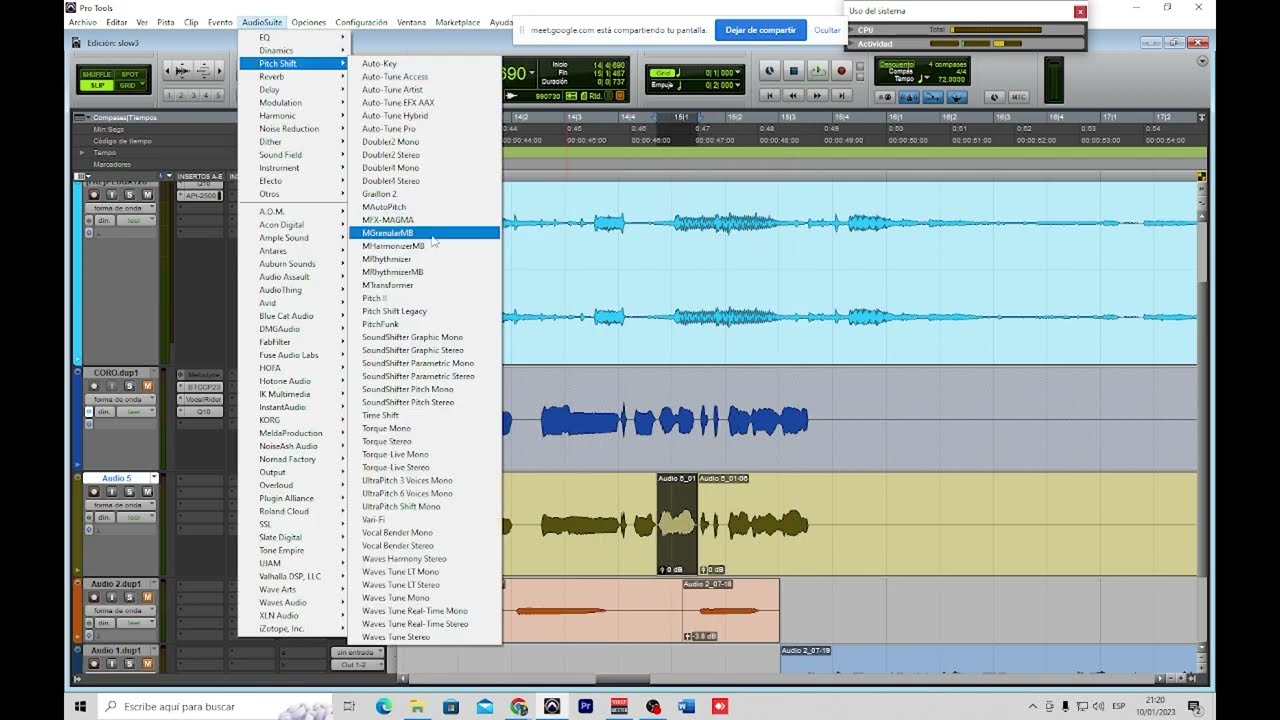1280x720 pixels.
Task: Open the Opciones menu
Action: [x=309, y=22]
